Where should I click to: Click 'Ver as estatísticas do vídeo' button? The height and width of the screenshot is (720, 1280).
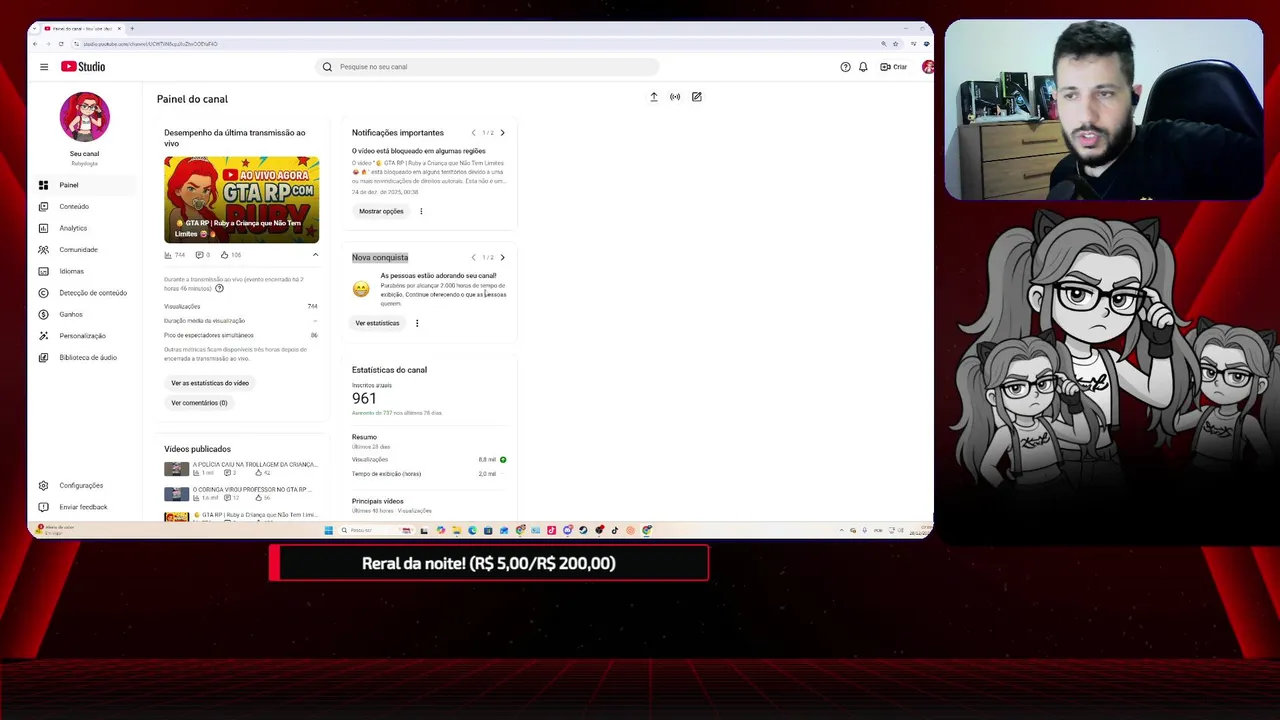[210, 383]
